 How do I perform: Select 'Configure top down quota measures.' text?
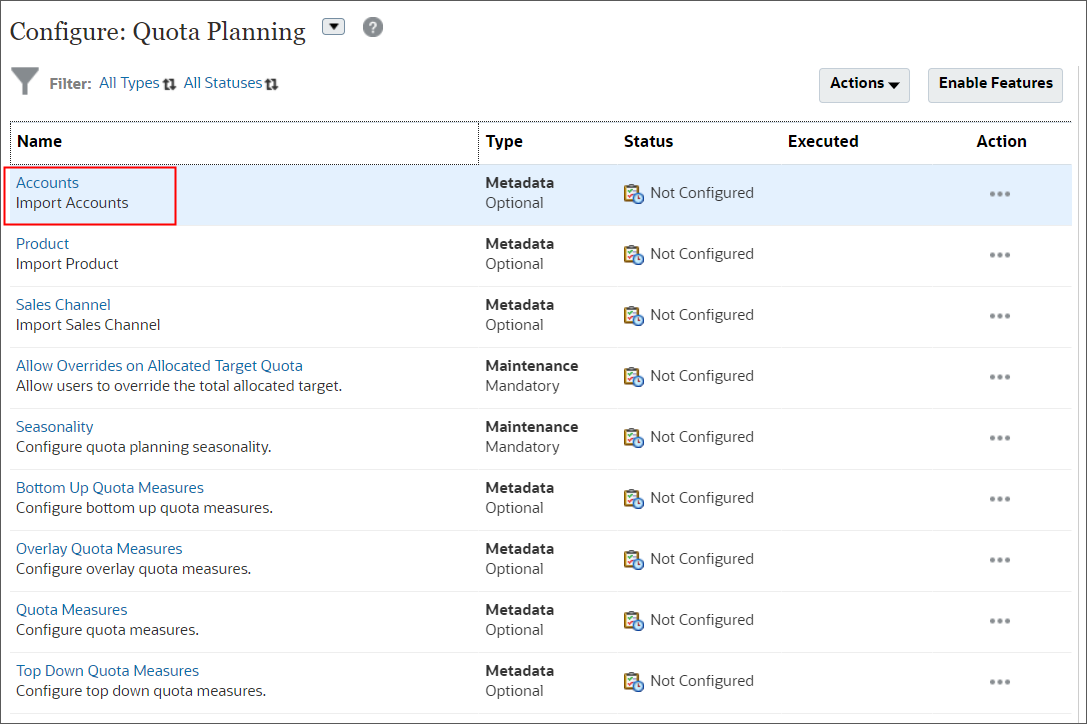[x=141, y=691]
